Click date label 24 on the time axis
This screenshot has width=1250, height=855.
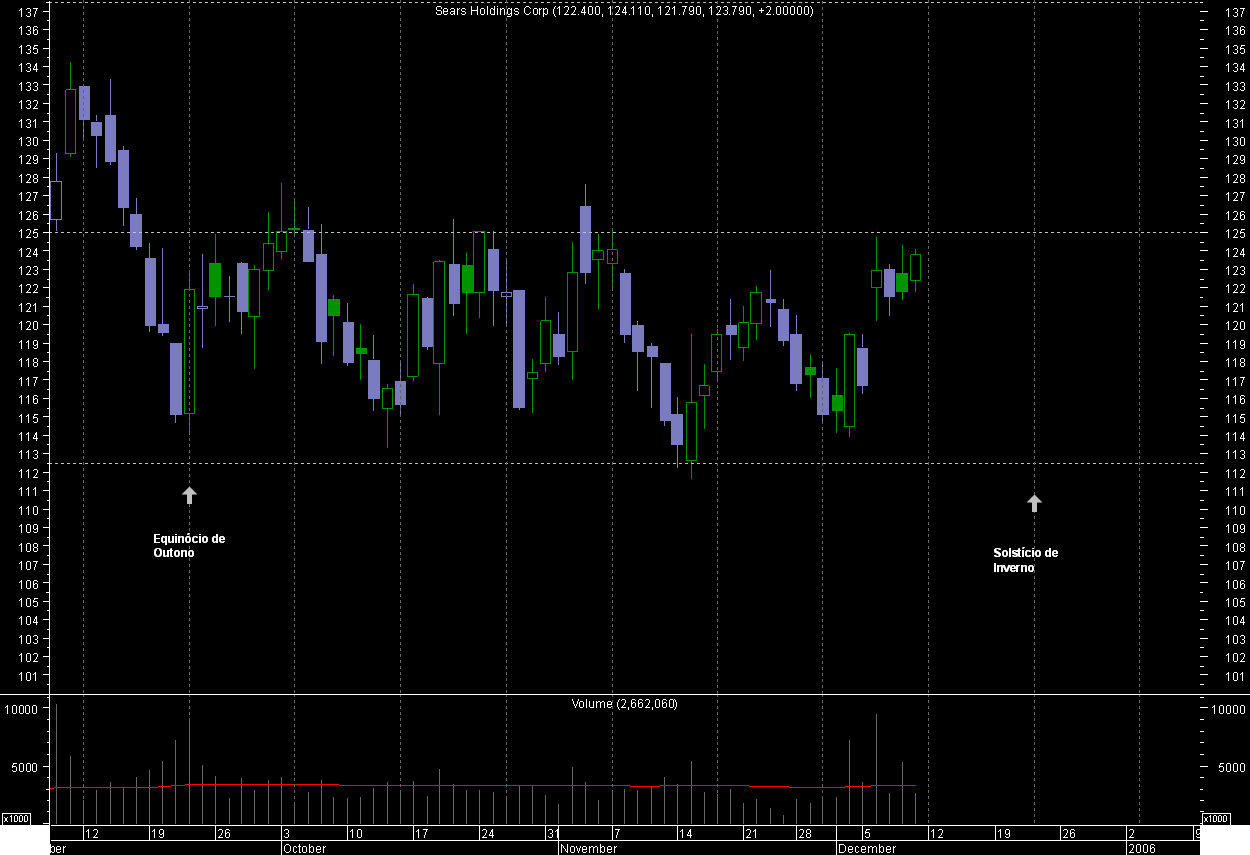tap(487, 833)
